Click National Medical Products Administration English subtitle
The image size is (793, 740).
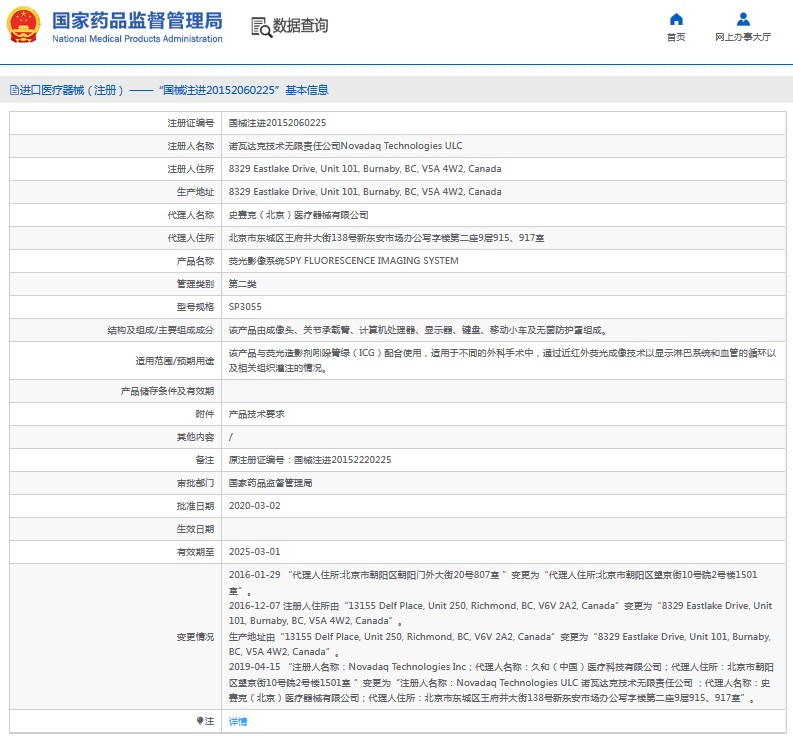[137, 39]
